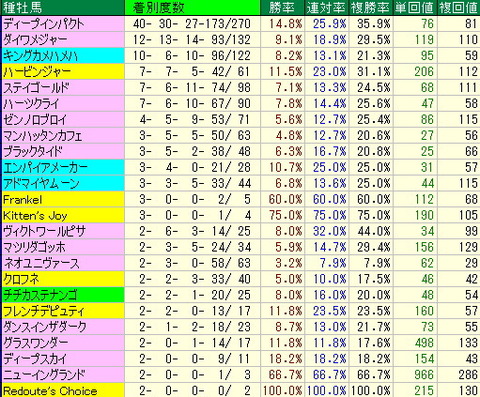
Task: Select the Frankel sire name
Action: click(23, 200)
